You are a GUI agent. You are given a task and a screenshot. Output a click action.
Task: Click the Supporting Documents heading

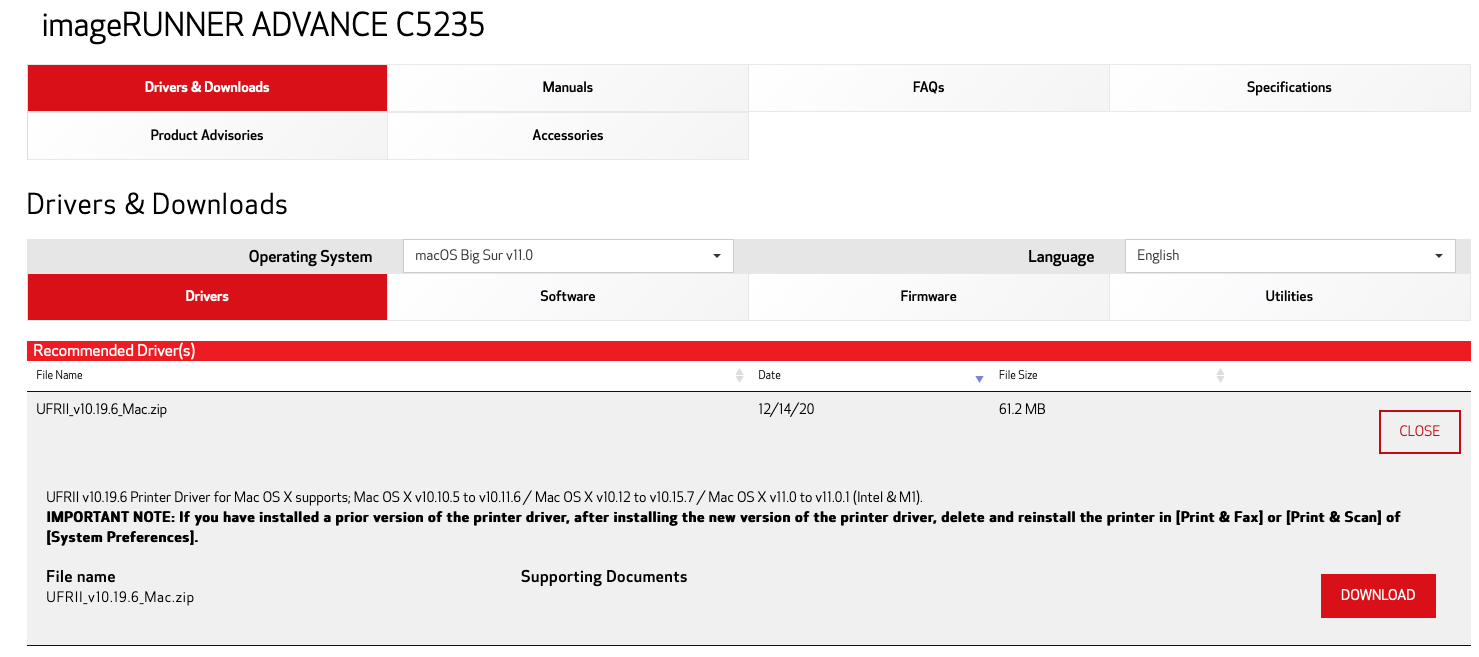tap(604, 577)
